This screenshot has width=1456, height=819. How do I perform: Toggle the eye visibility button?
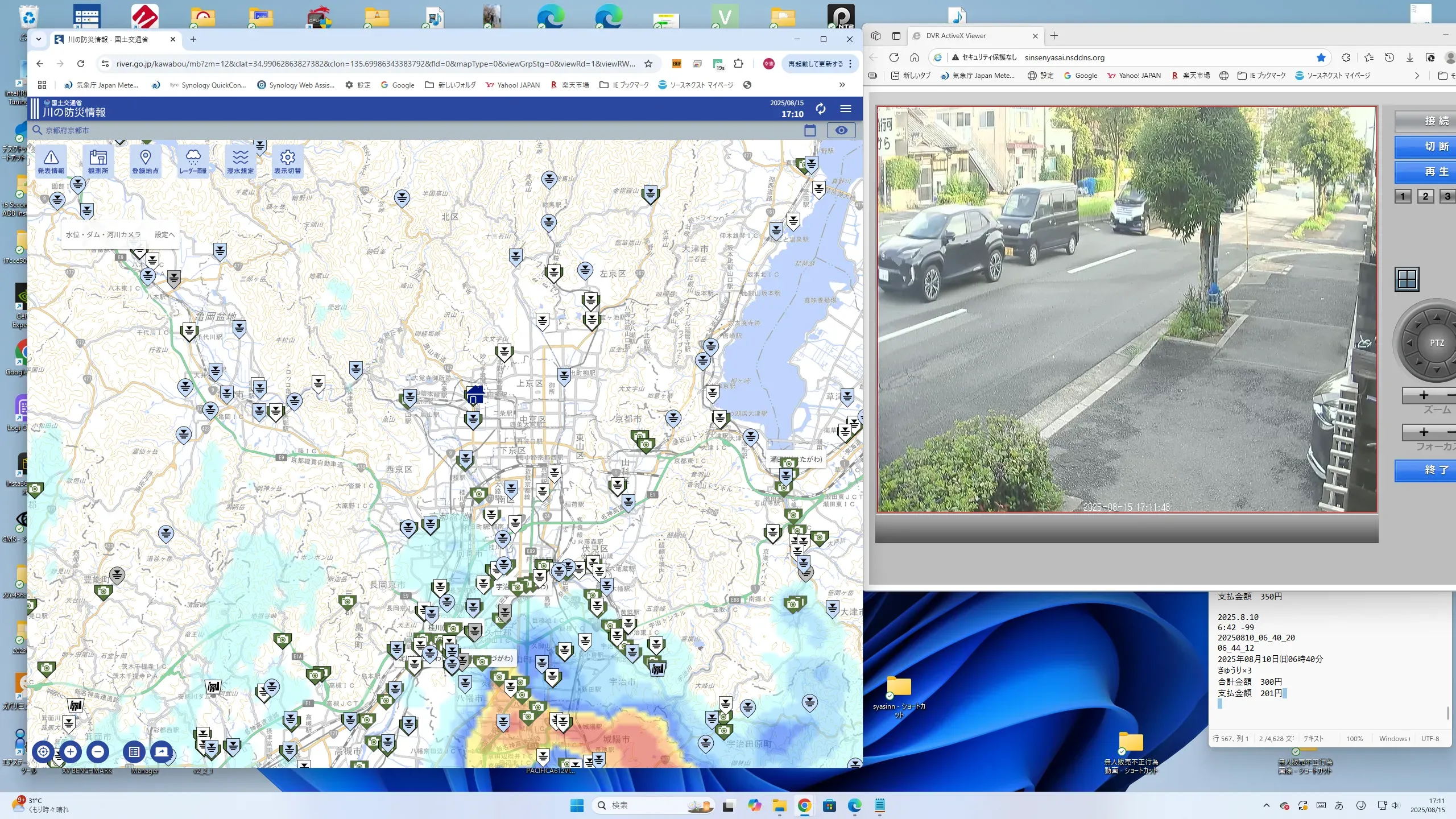coord(841,130)
